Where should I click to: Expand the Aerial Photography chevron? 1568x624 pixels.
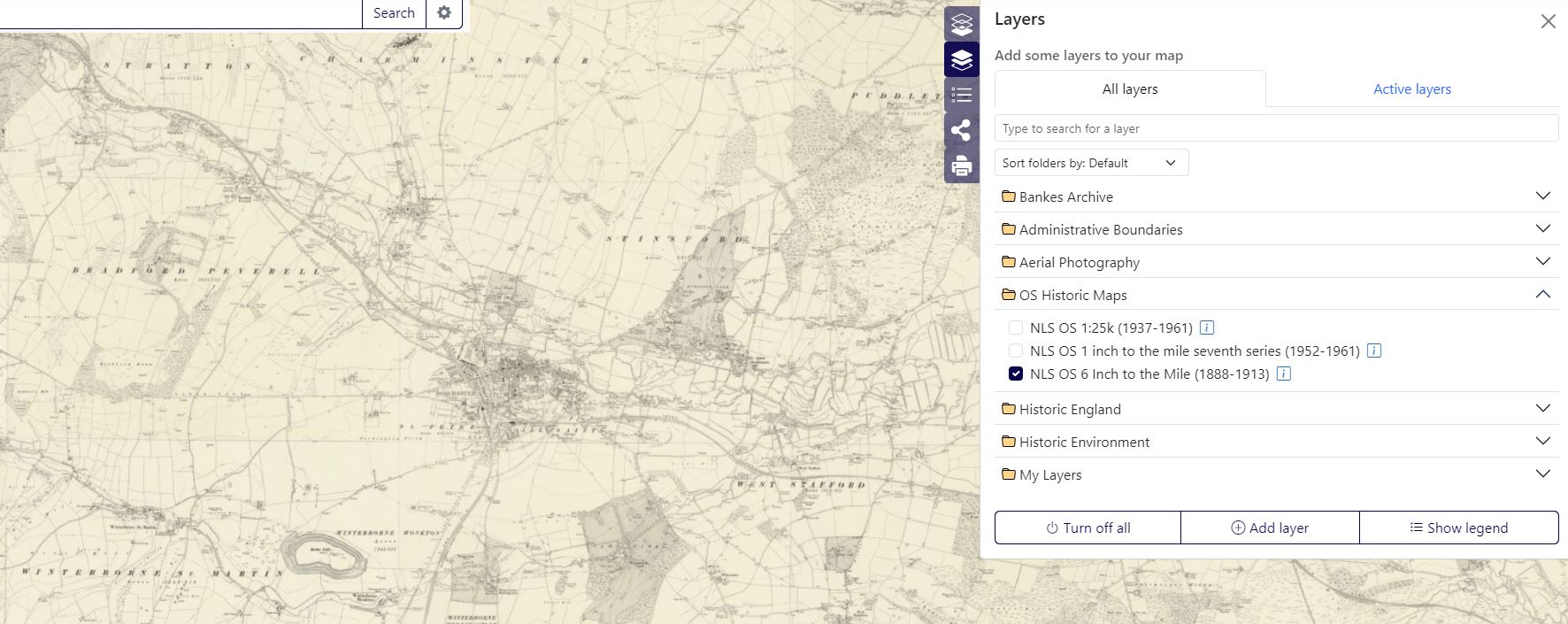coord(1543,261)
